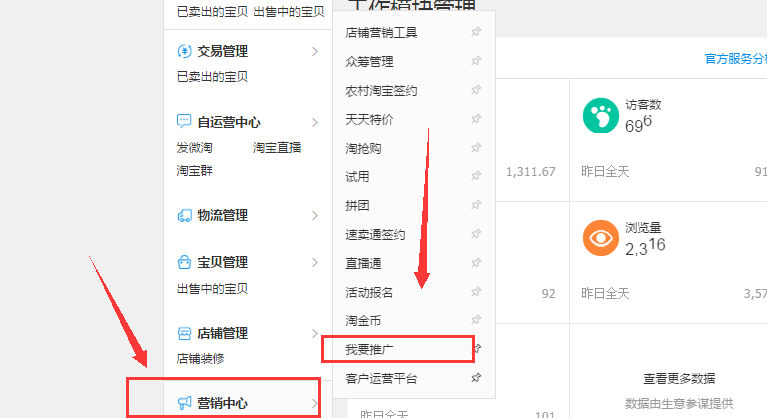This screenshot has height=418, width=767.
Task: Open 众筹管理 in the submenu
Action: (x=369, y=62)
